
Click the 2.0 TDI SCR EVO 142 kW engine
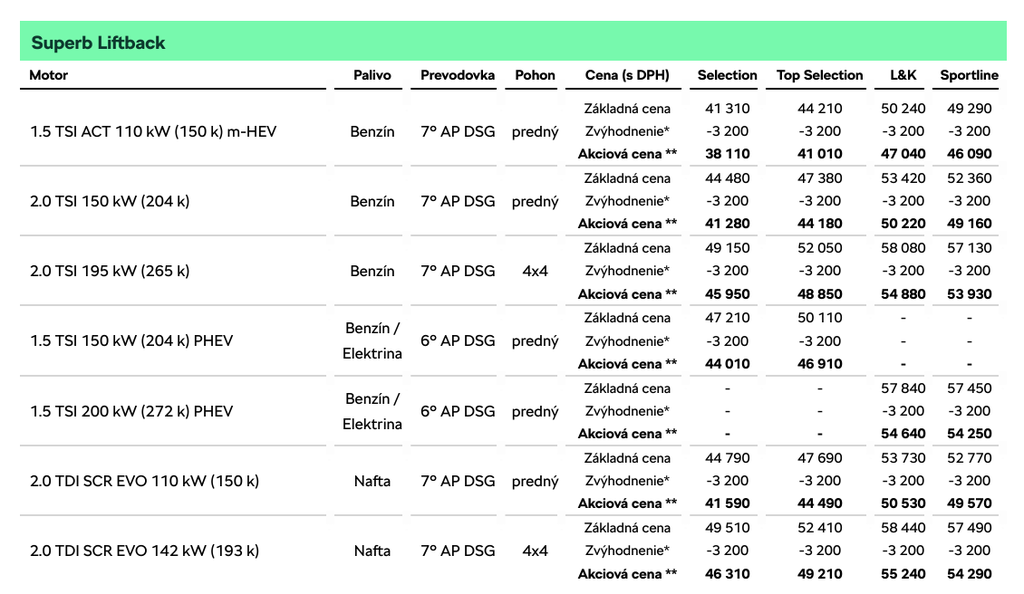[x=144, y=551]
